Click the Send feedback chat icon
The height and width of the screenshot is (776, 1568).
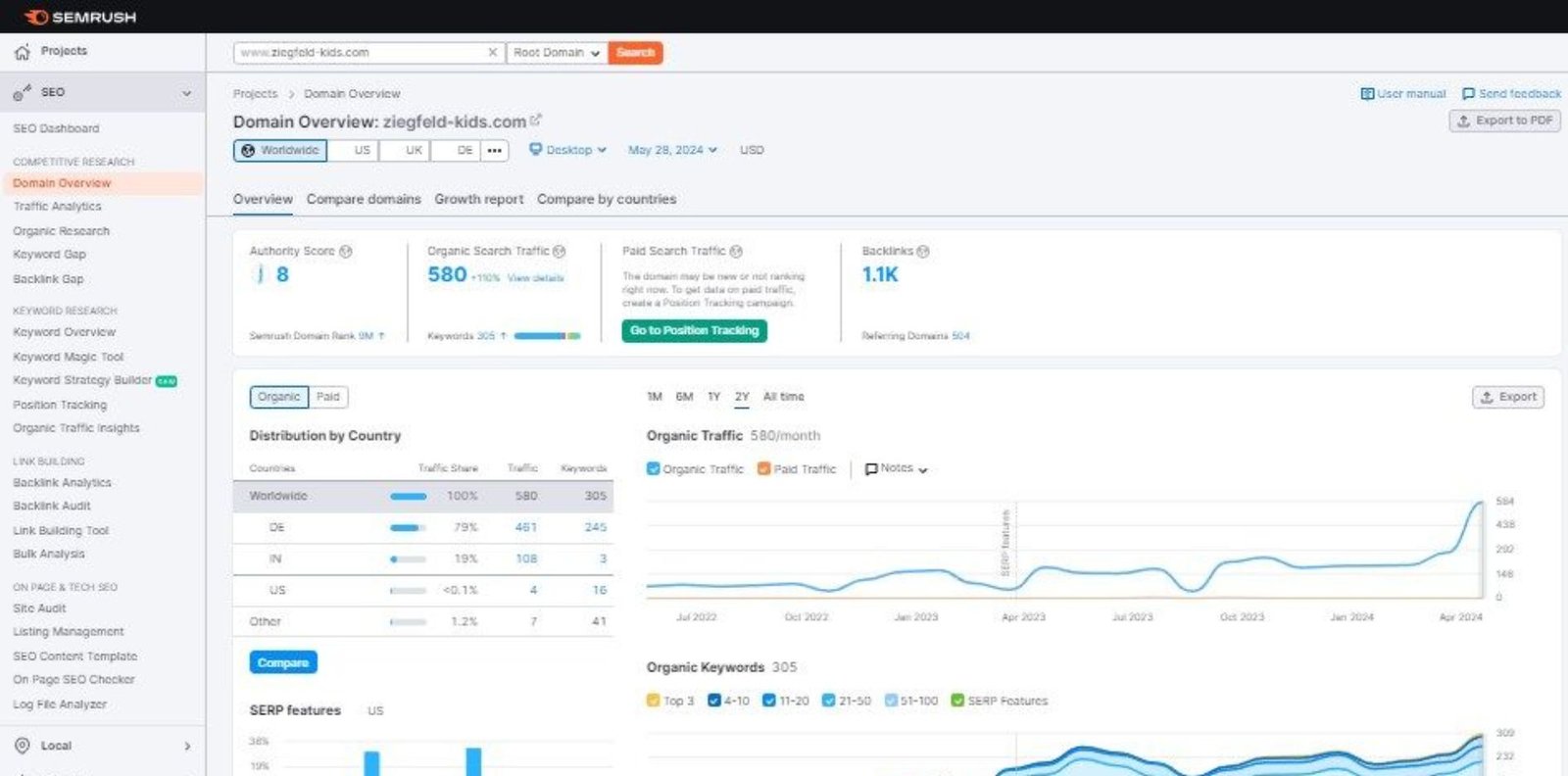pos(1468,94)
